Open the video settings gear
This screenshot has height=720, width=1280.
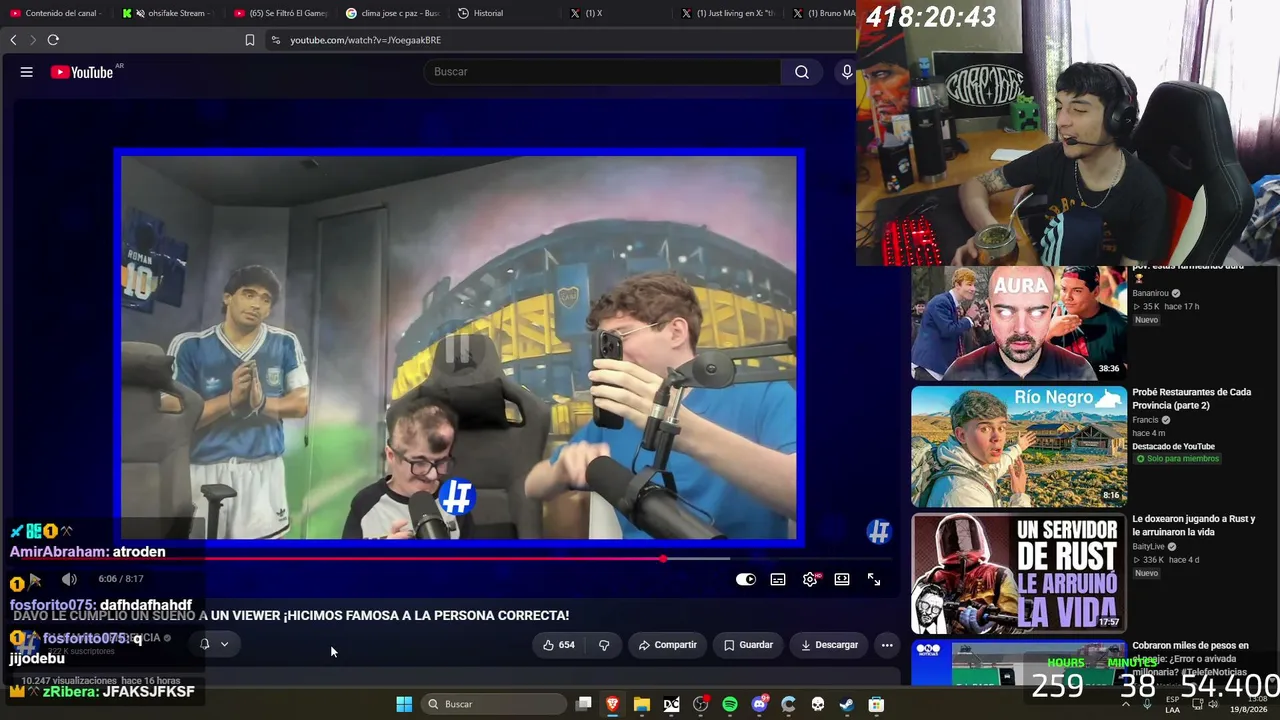[x=810, y=579]
